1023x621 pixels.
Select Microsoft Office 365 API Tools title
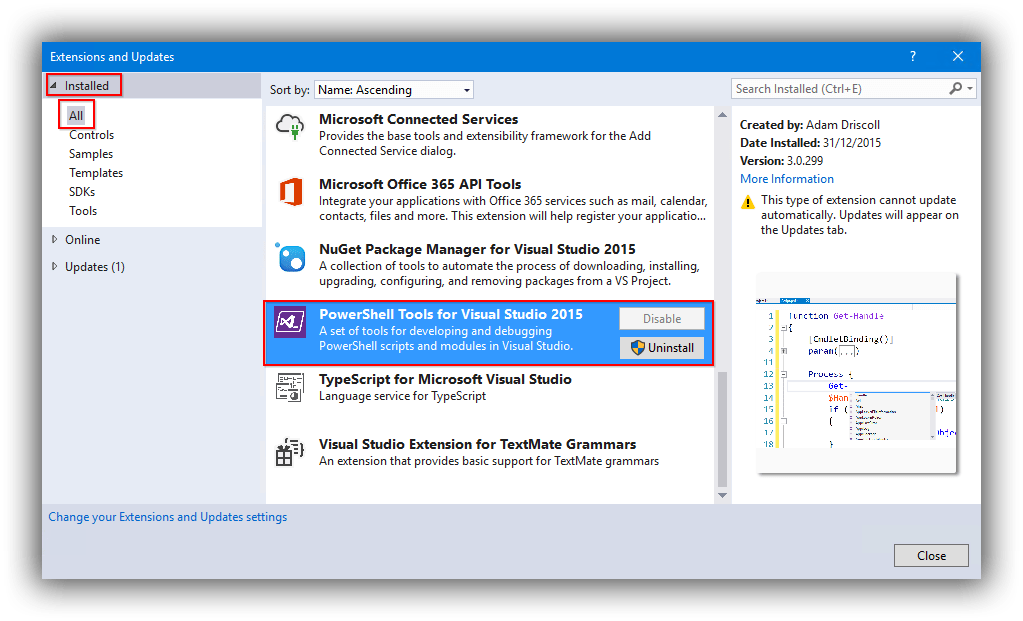pos(420,184)
